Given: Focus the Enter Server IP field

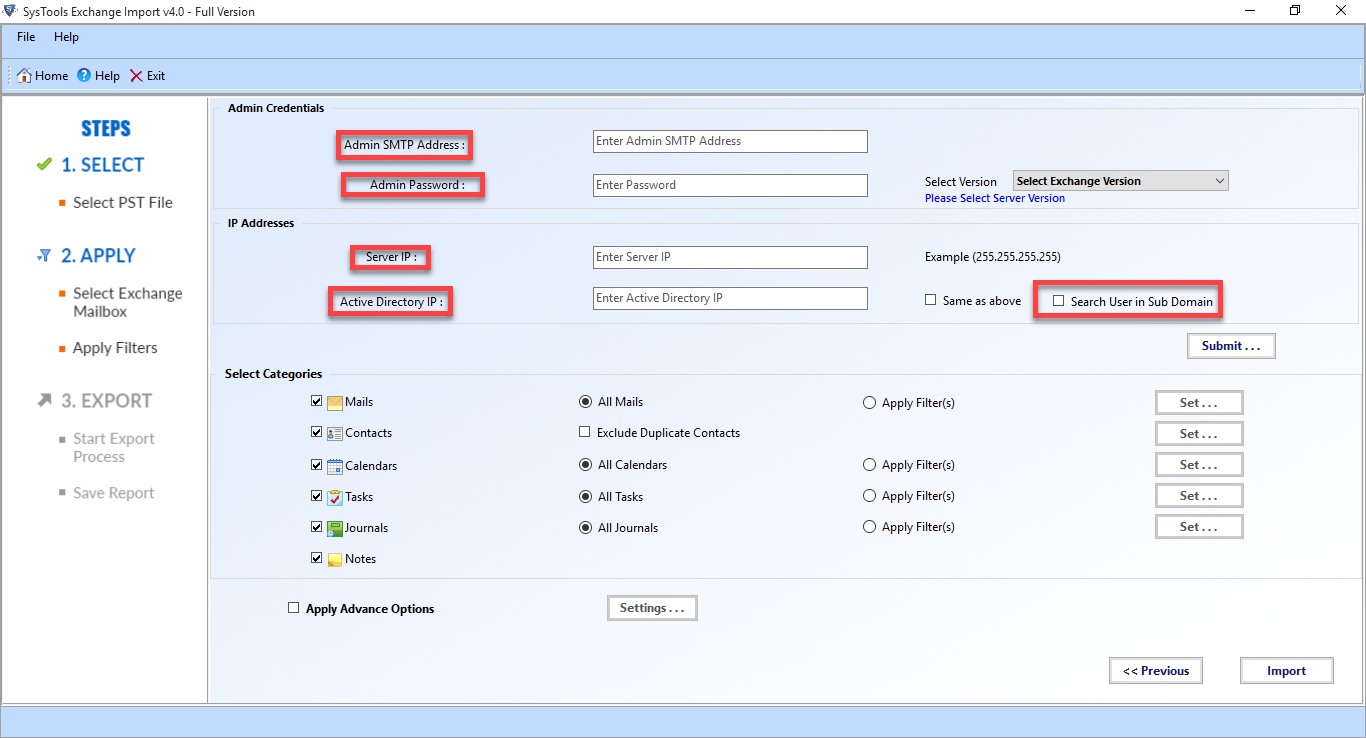Looking at the screenshot, I should click(730, 257).
